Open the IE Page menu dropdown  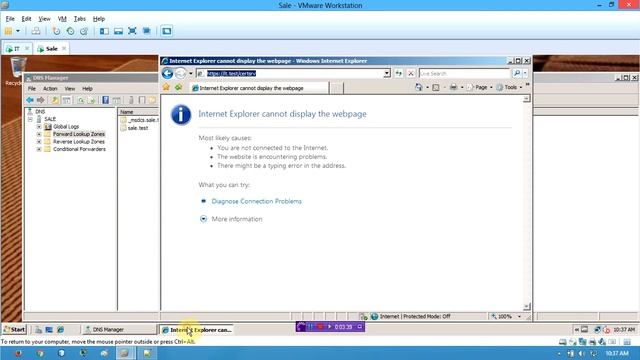click(480, 87)
